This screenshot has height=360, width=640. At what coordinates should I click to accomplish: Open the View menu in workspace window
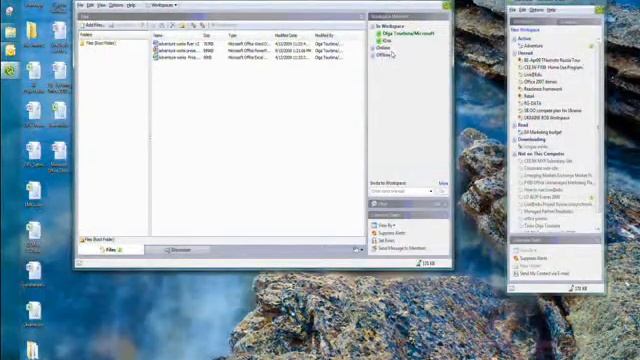(x=101, y=5)
